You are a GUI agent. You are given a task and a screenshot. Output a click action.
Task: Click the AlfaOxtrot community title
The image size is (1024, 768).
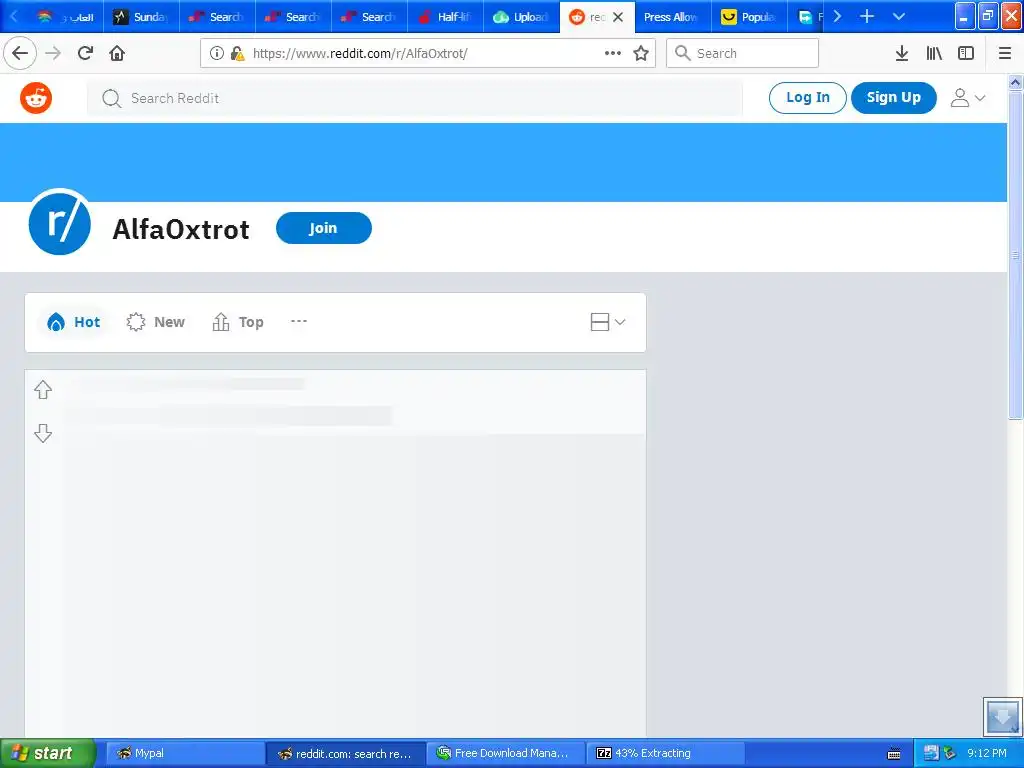[x=181, y=229]
